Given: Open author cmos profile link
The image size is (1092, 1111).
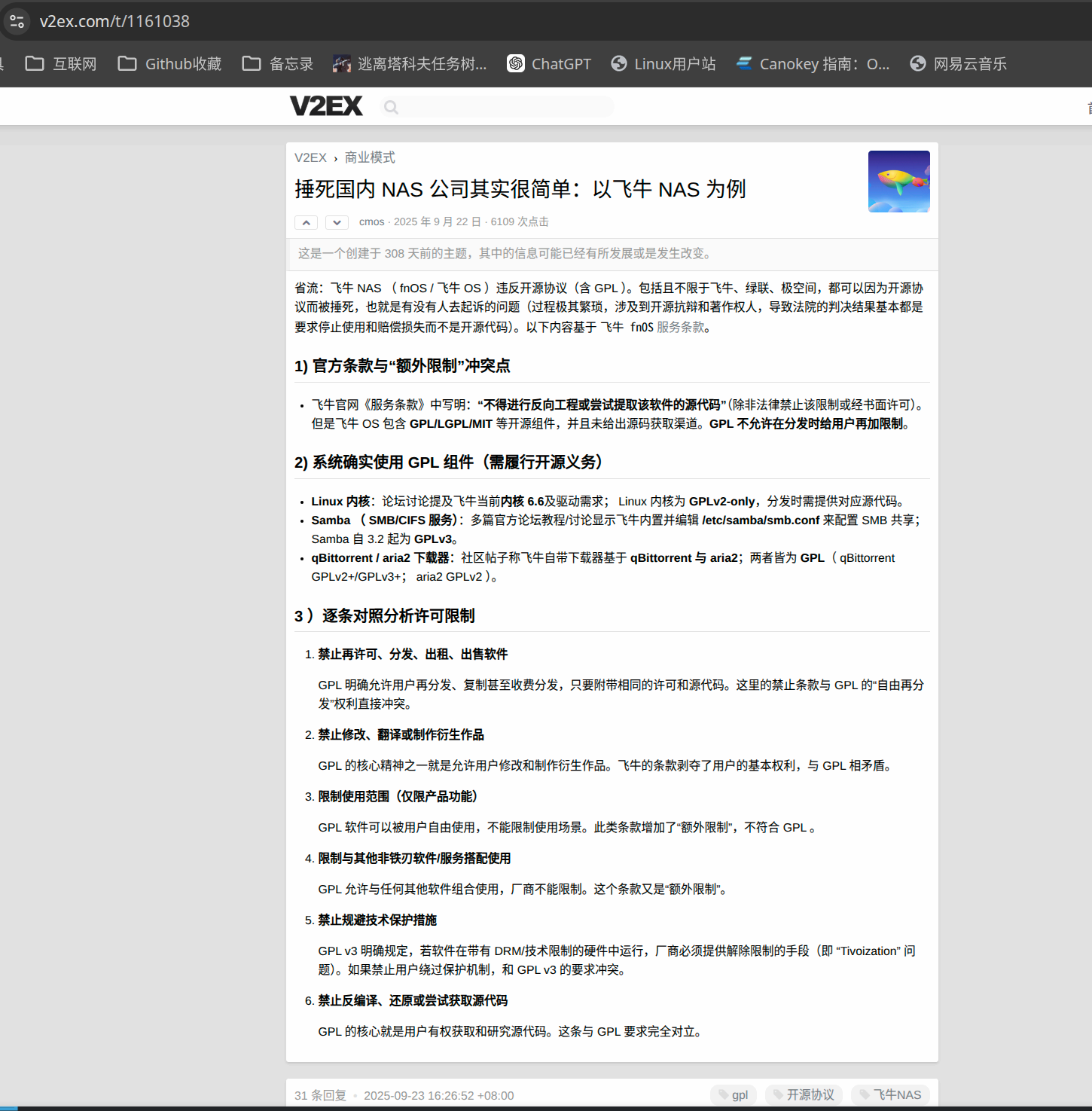Looking at the screenshot, I should (x=371, y=221).
